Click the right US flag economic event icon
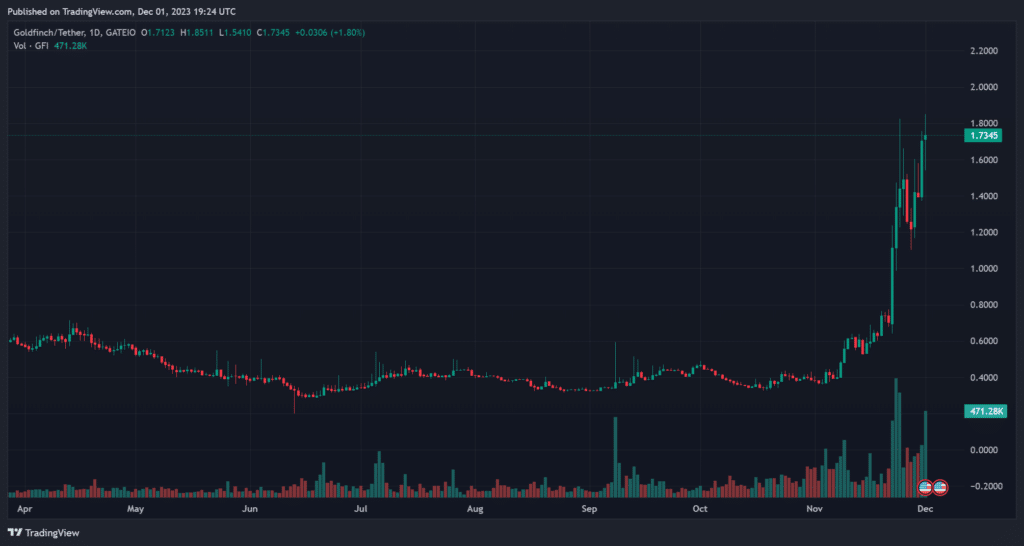1024x546 pixels. (940, 487)
